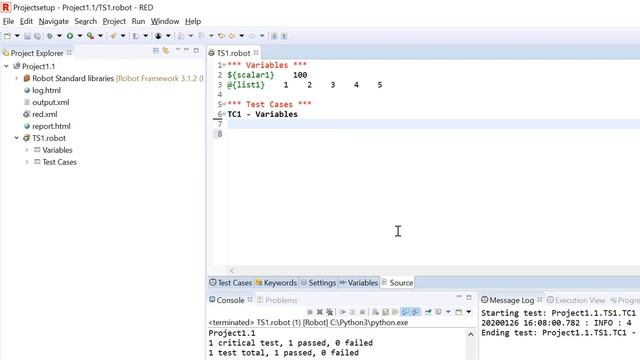Toggle Scroll Lock in Console
This screenshot has width=640, height=360.
[x=385, y=312]
